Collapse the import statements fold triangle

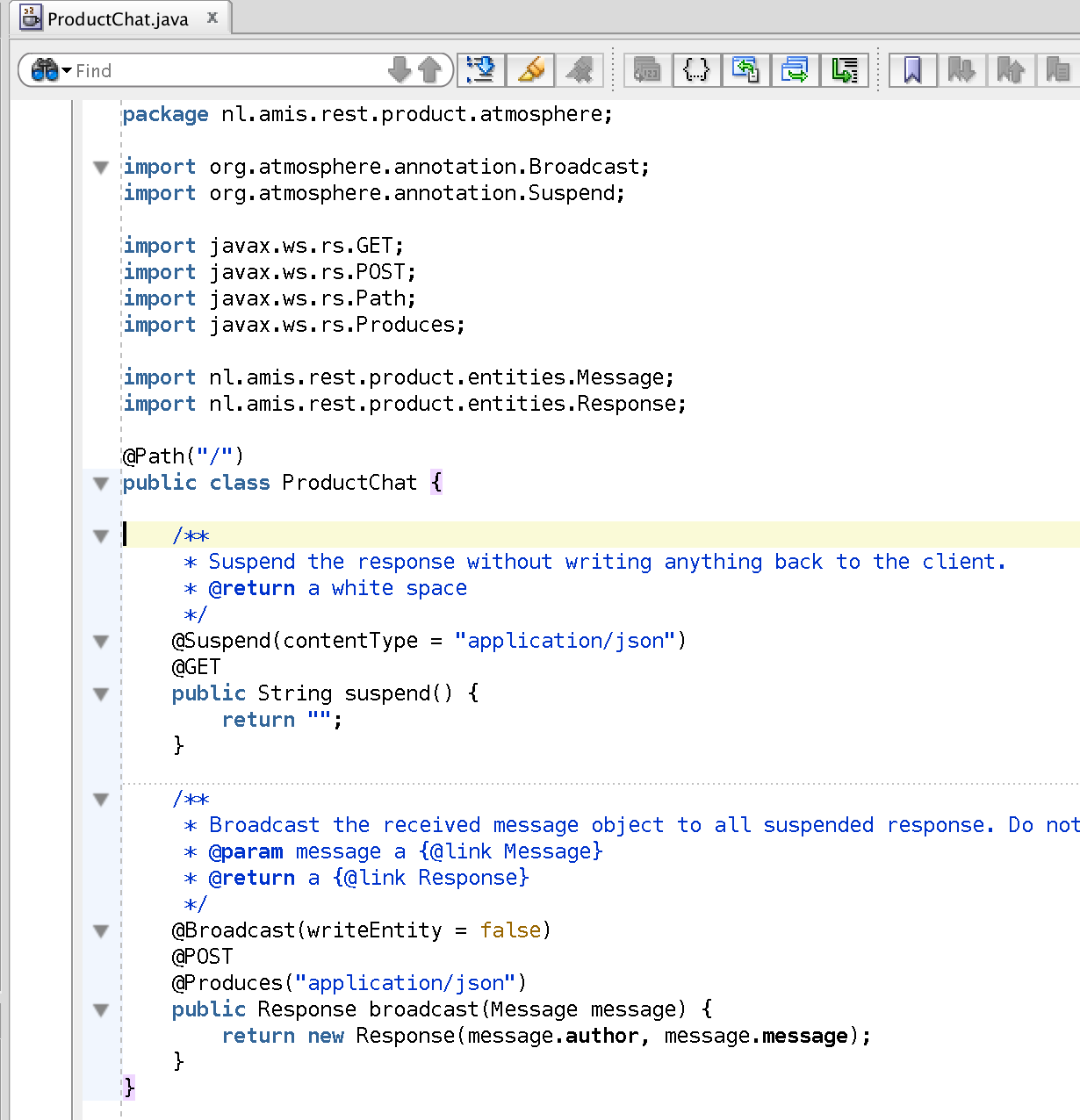[x=101, y=167]
